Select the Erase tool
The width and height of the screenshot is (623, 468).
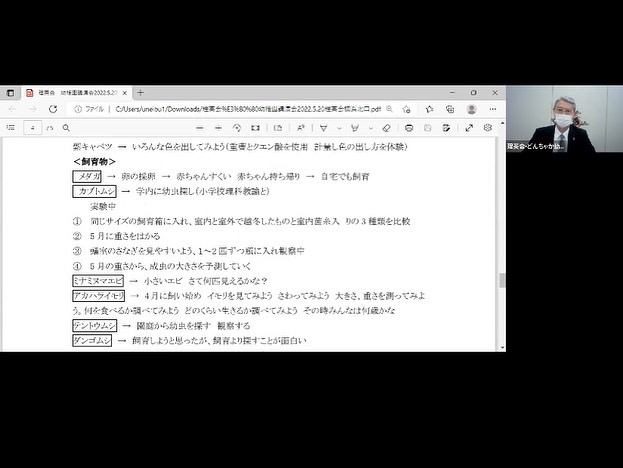coord(386,128)
